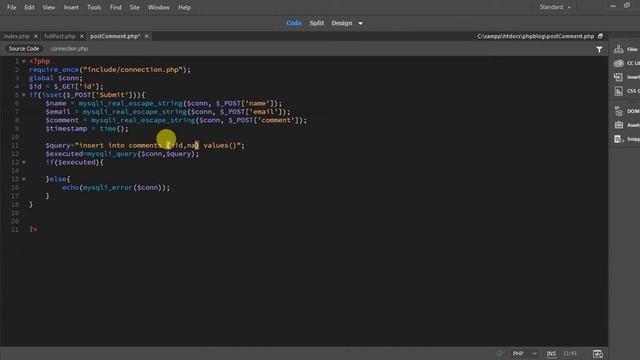Restore down the Dreamweaver window
The height and width of the screenshot is (360, 640).
pos(627,6)
